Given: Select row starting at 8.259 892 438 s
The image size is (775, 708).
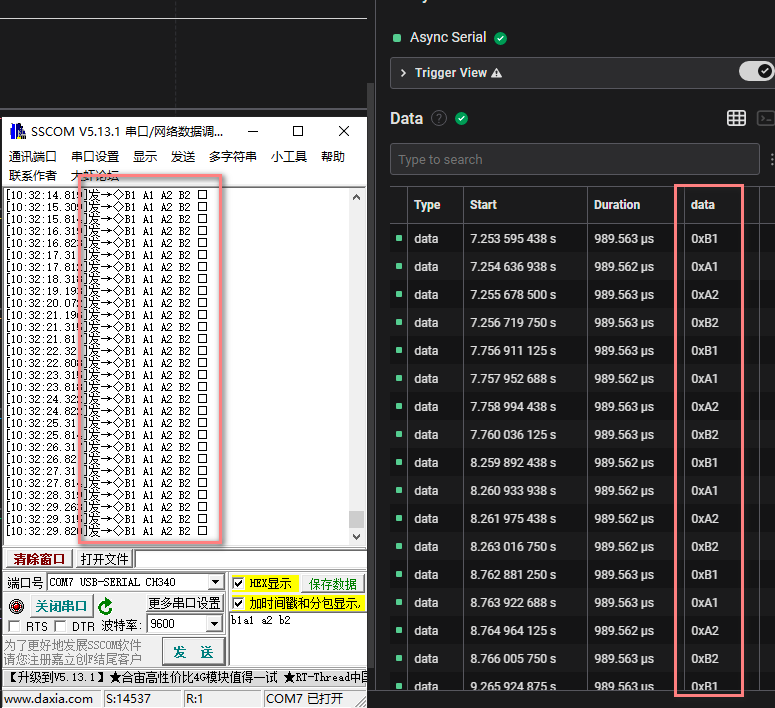Looking at the screenshot, I should coord(582,462).
